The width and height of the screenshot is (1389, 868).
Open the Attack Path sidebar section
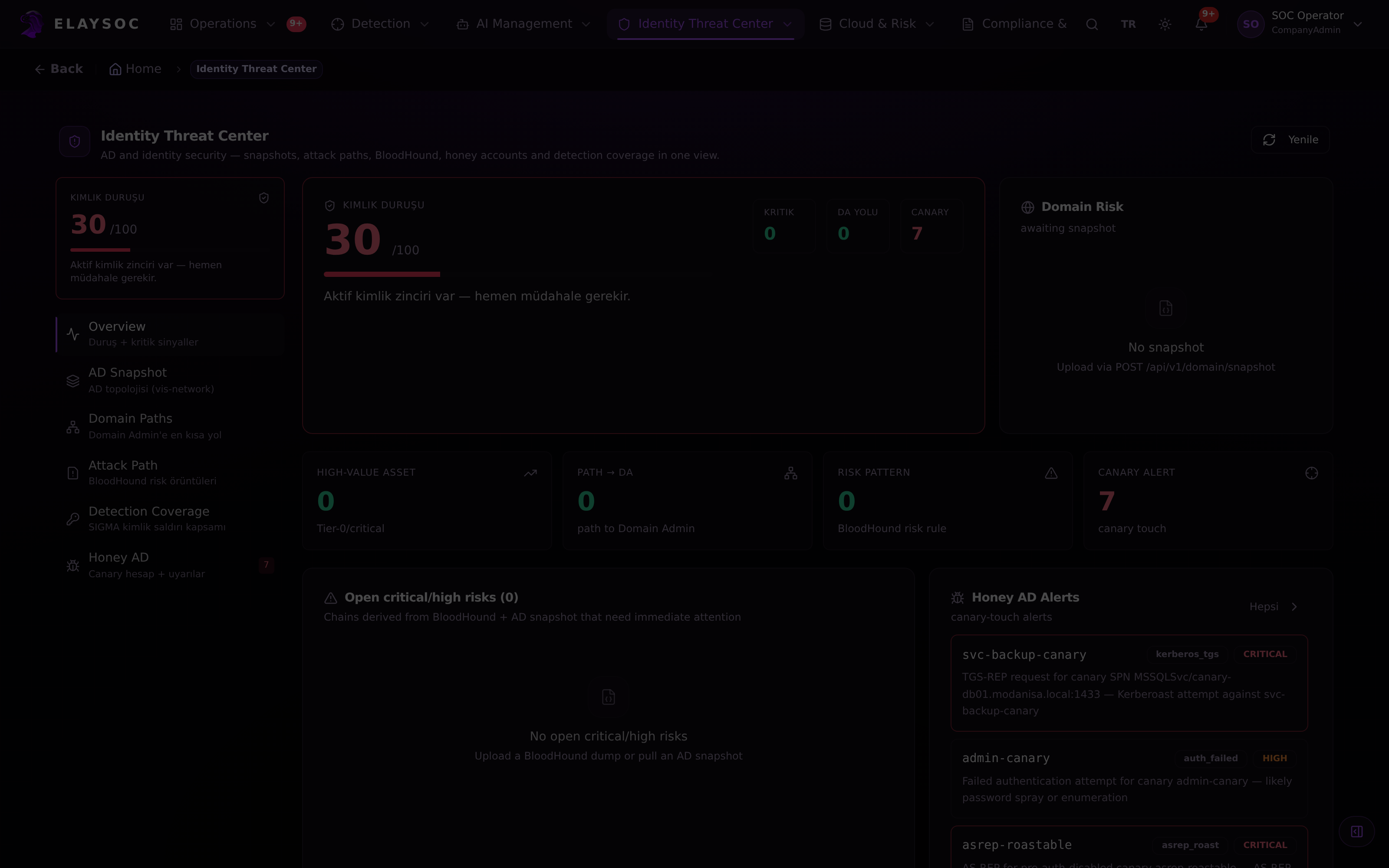(x=171, y=473)
